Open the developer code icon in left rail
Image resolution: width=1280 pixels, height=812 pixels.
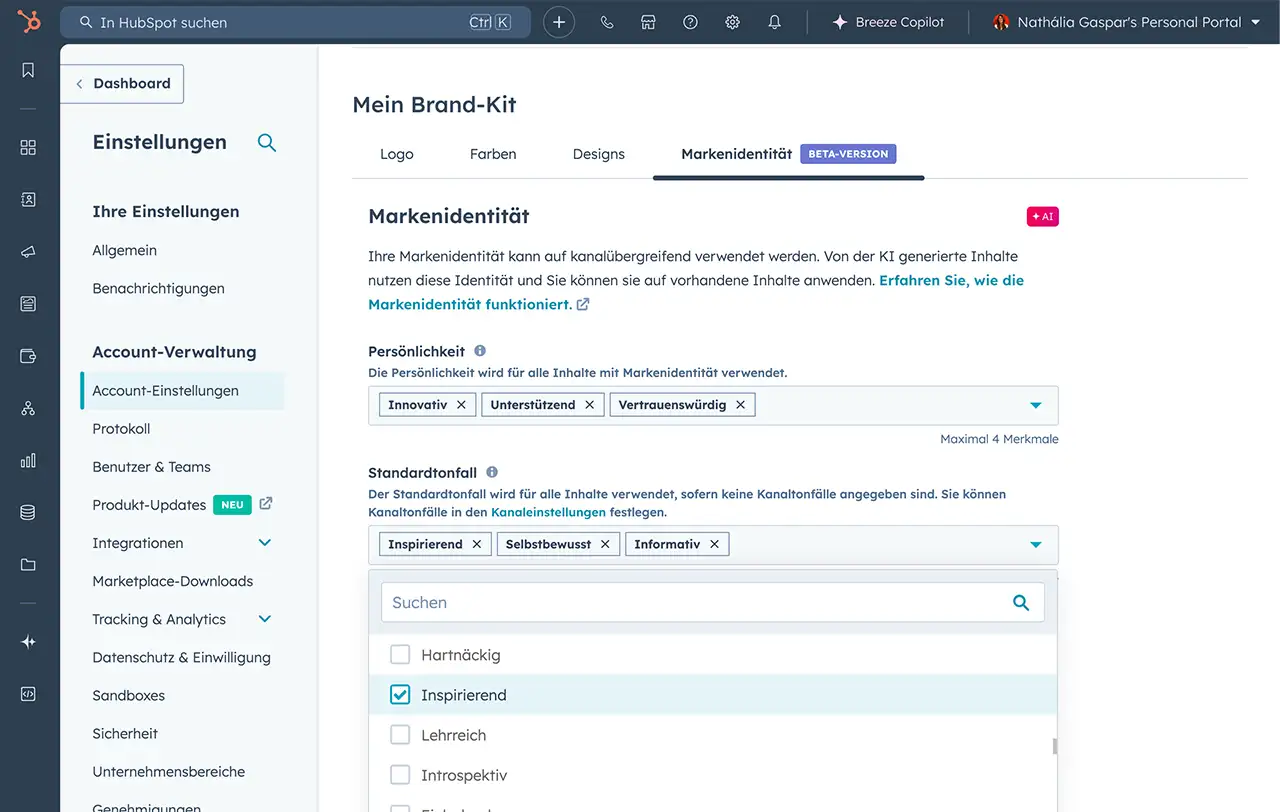tap(28, 694)
